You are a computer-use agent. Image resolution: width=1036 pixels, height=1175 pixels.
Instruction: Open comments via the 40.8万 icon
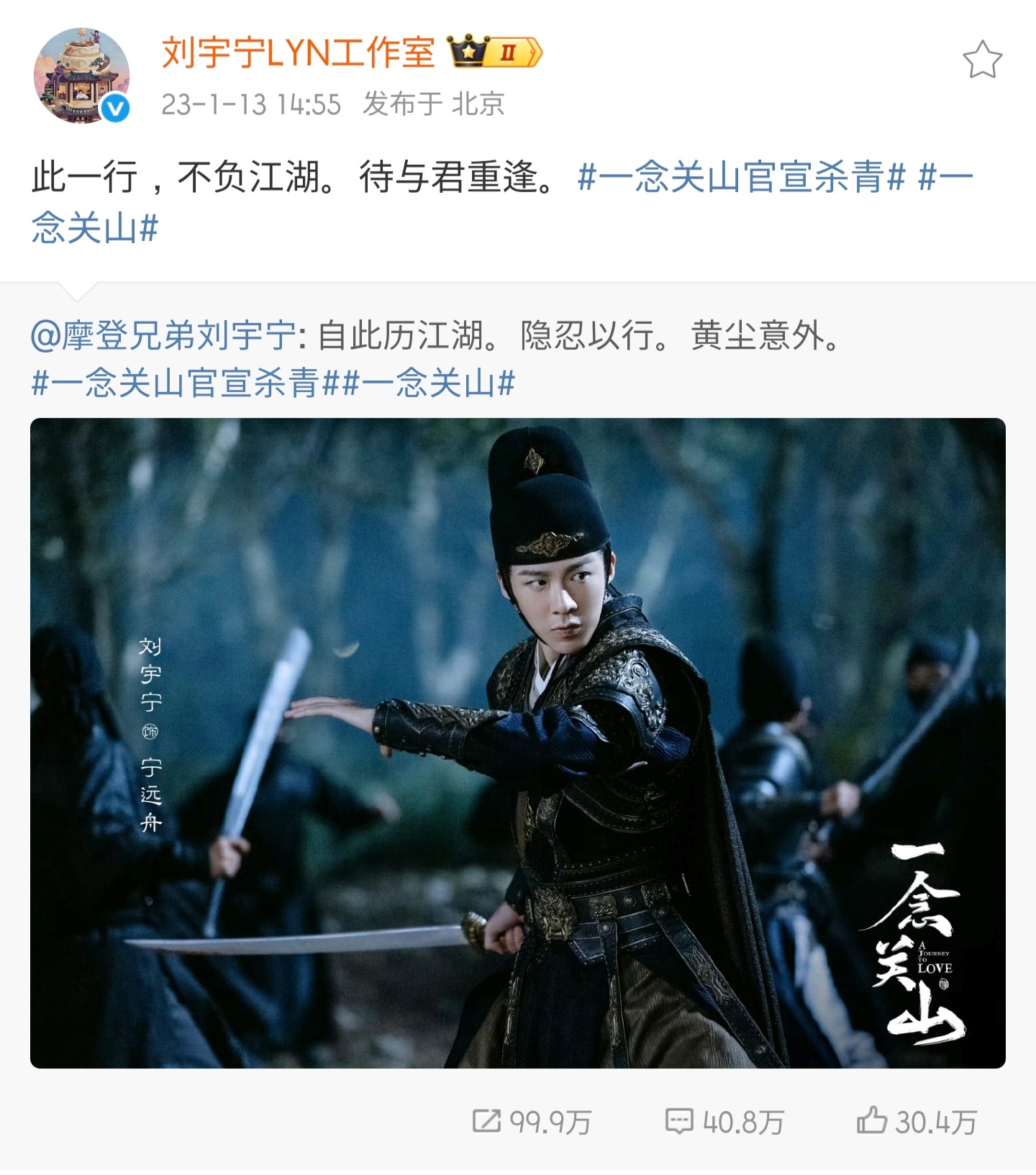679,1121
